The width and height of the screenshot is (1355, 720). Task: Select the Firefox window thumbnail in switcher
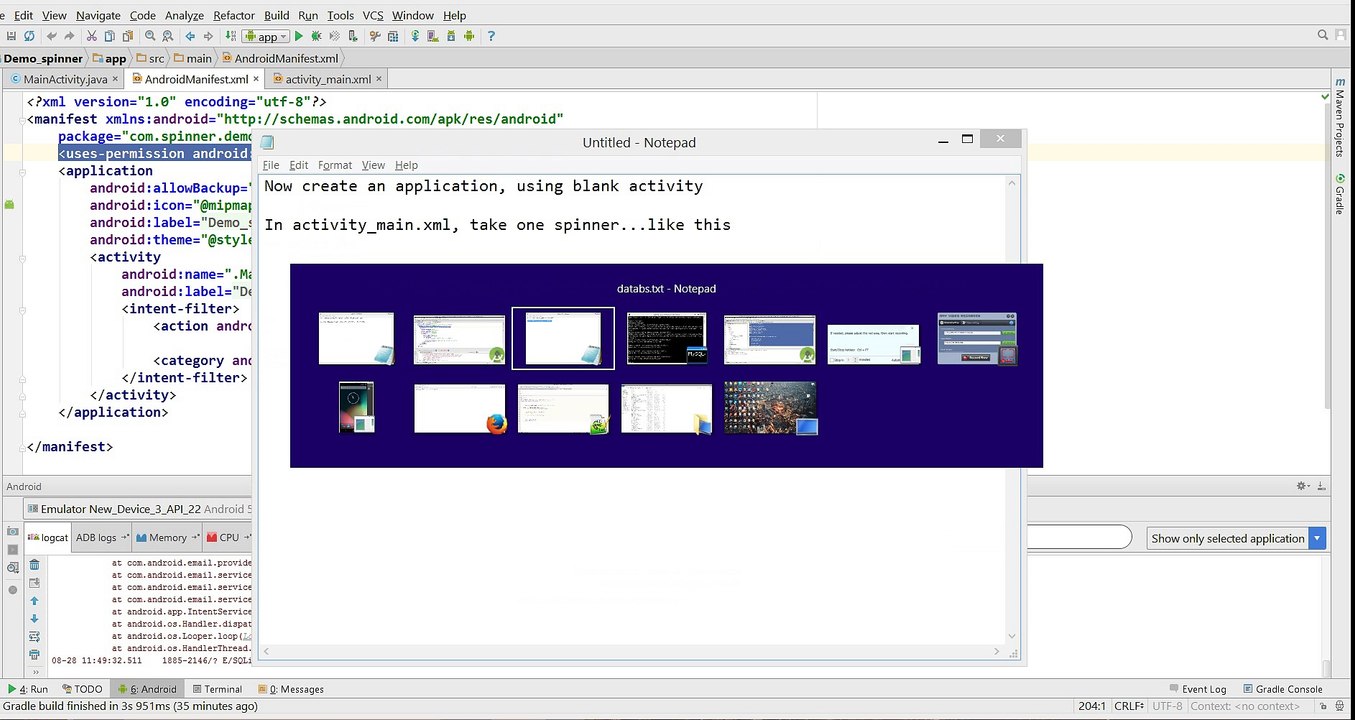(460, 409)
